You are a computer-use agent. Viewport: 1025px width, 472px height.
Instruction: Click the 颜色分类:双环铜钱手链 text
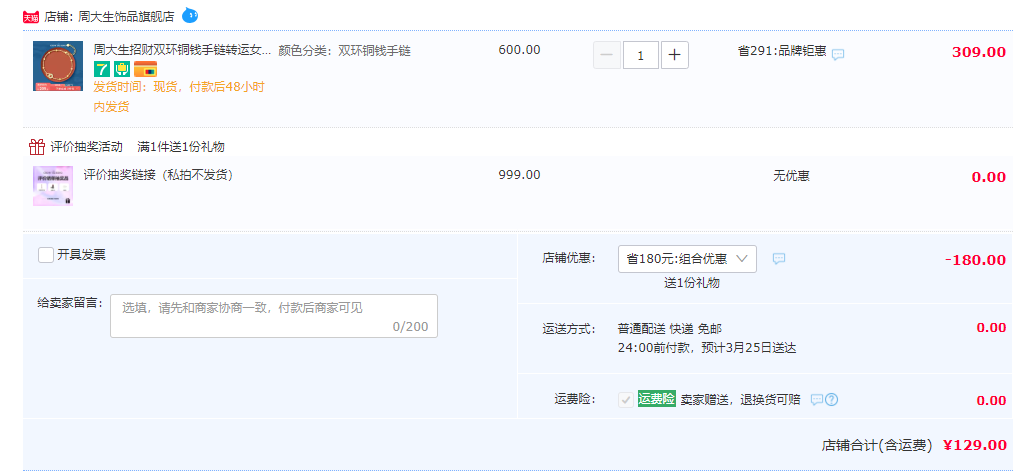[x=344, y=50]
